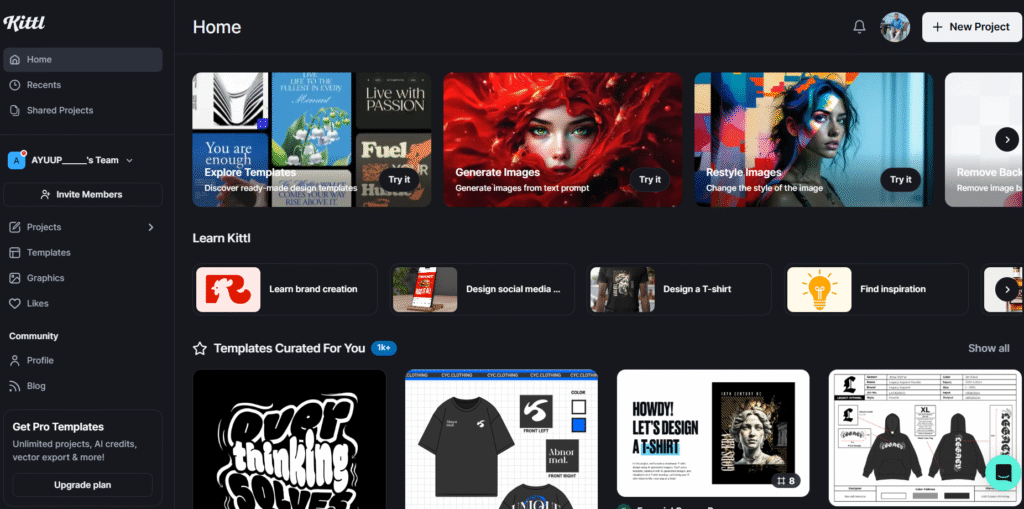Click the 1k+ badge
Image resolution: width=1024 pixels, height=509 pixels.
click(x=384, y=348)
